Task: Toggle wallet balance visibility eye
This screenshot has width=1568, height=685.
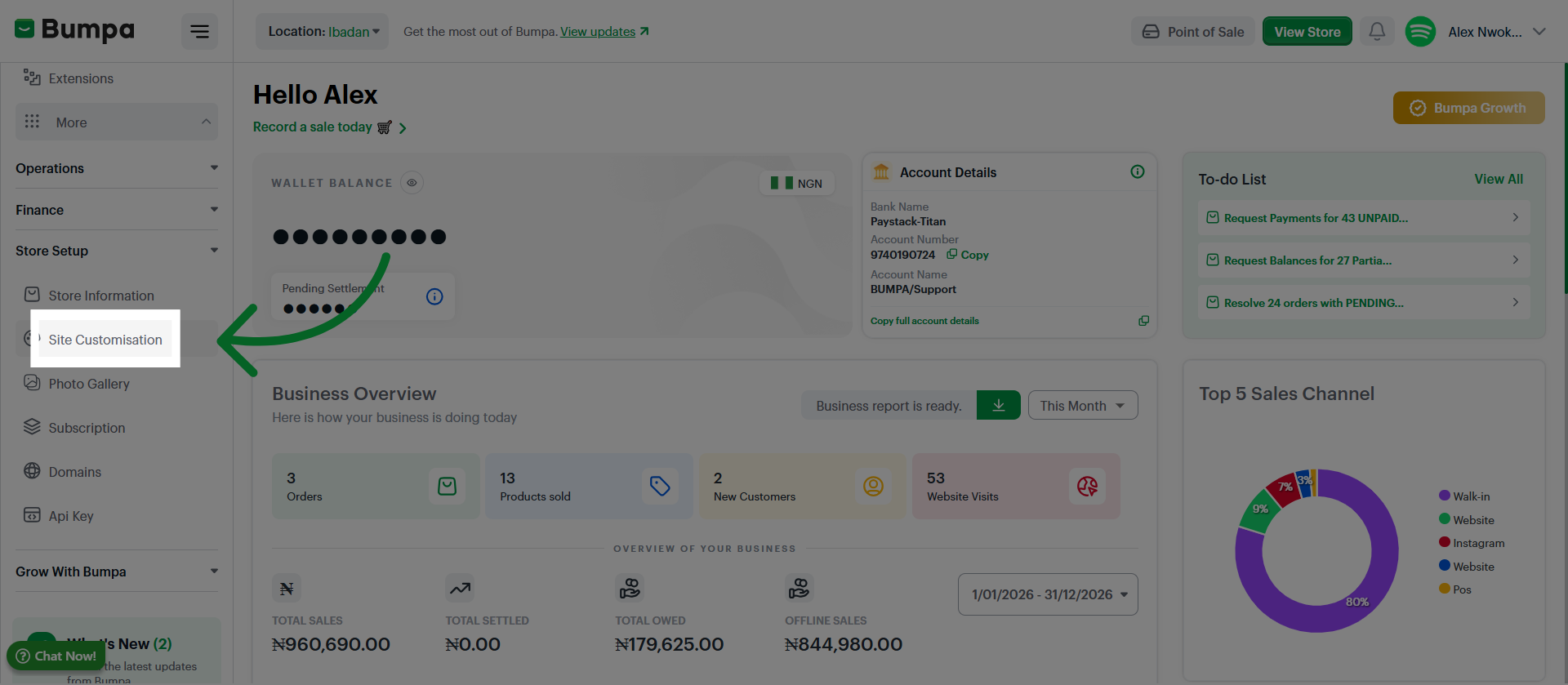Action: (412, 183)
